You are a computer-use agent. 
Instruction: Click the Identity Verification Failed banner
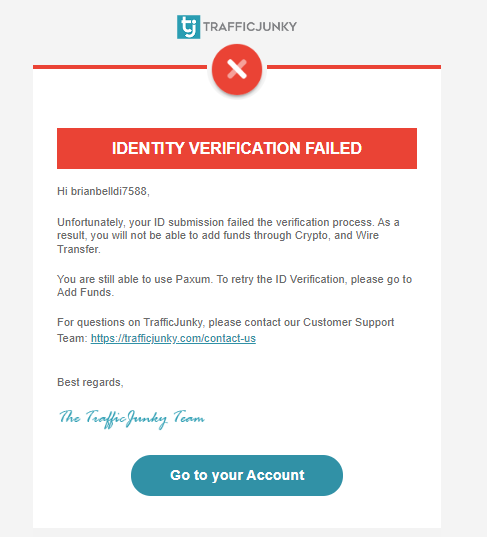[x=237, y=148]
